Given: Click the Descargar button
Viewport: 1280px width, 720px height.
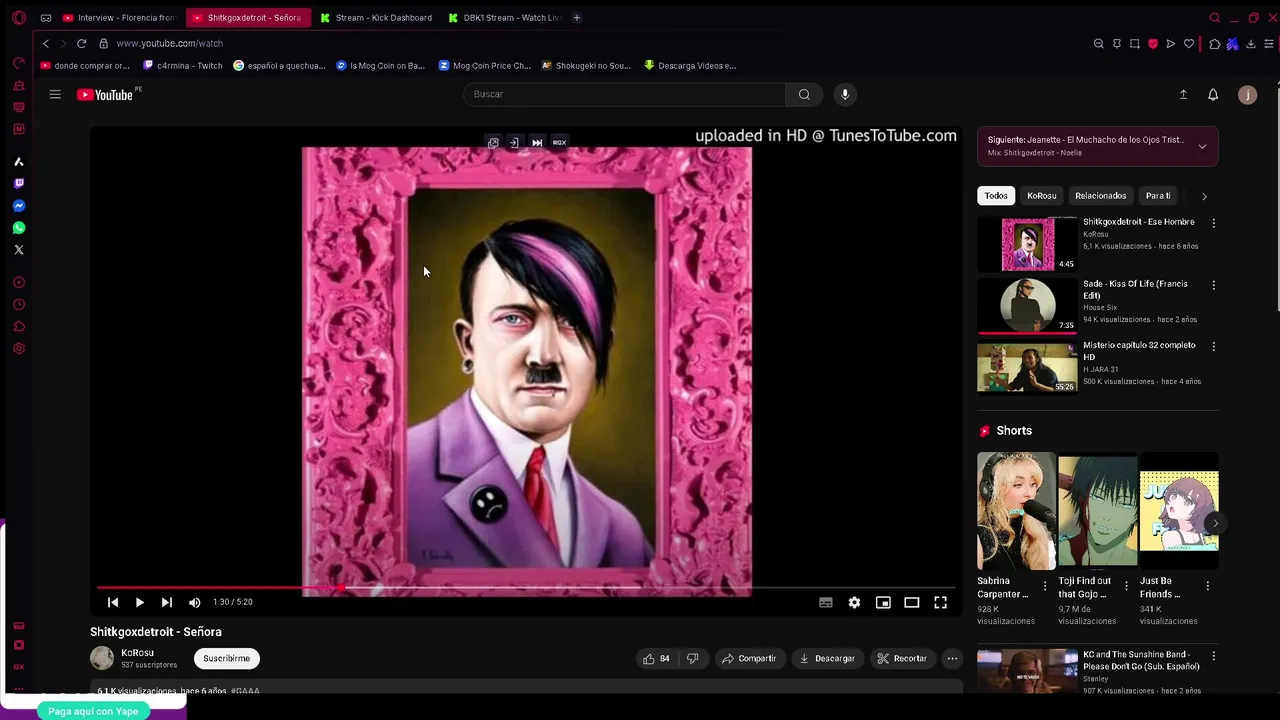Looking at the screenshot, I should tap(827, 659).
